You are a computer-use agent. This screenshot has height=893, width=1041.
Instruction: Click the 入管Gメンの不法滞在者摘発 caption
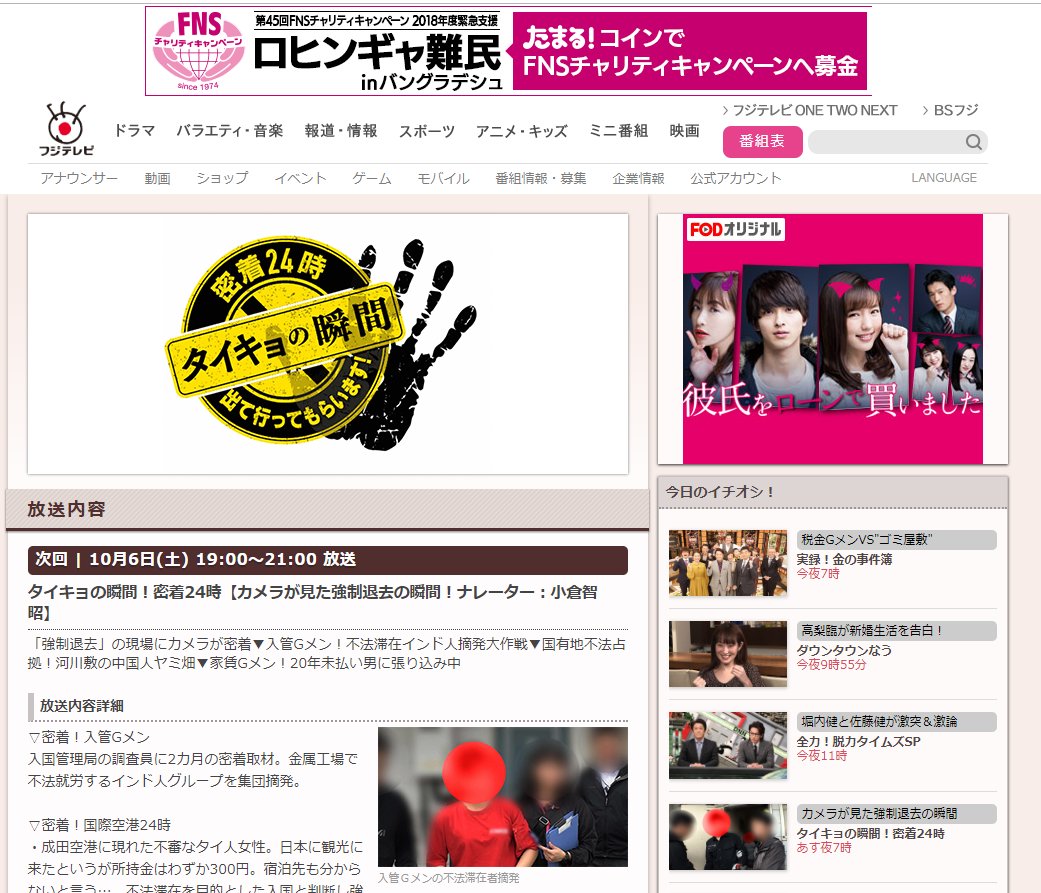click(x=449, y=878)
